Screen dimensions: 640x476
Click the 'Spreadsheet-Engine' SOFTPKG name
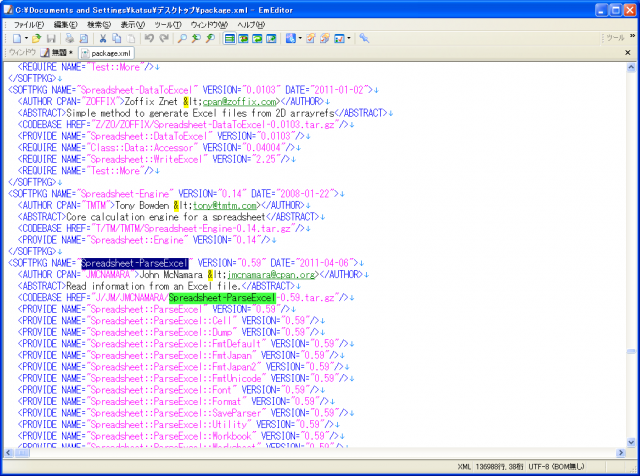pos(125,194)
